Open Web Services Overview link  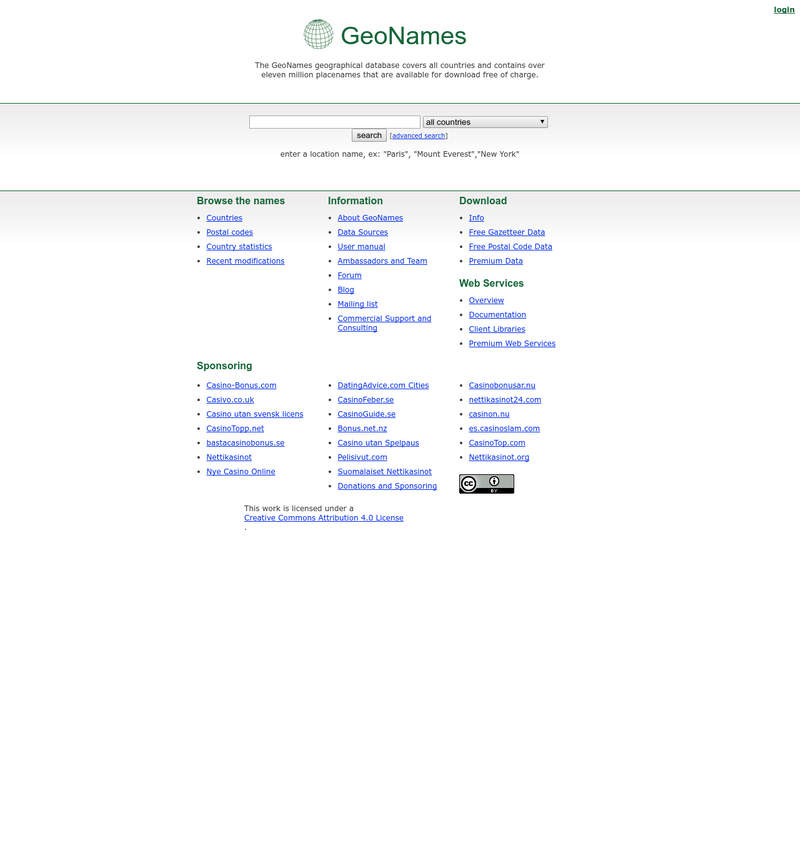[486, 300]
